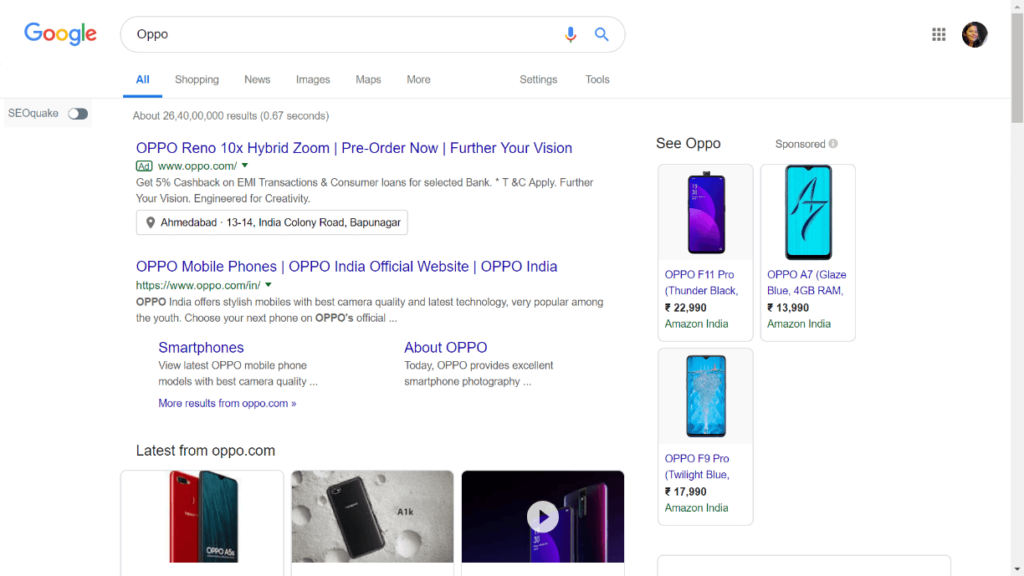The height and width of the screenshot is (576, 1024).
Task: Expand the dropdown arrow next to https://www.oppo.com/in/
Action: [x=268, y=285]
